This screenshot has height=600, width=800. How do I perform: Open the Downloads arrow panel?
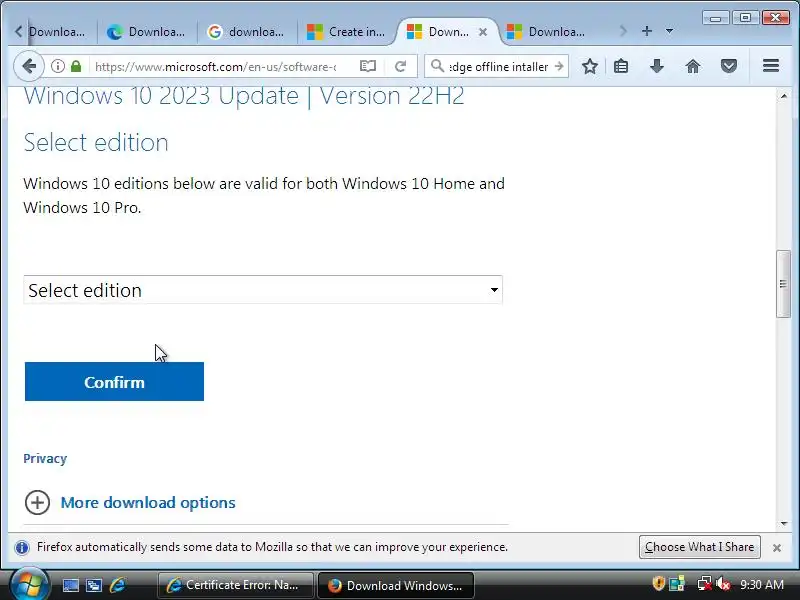pyautogui.click(x=657, y=66)
